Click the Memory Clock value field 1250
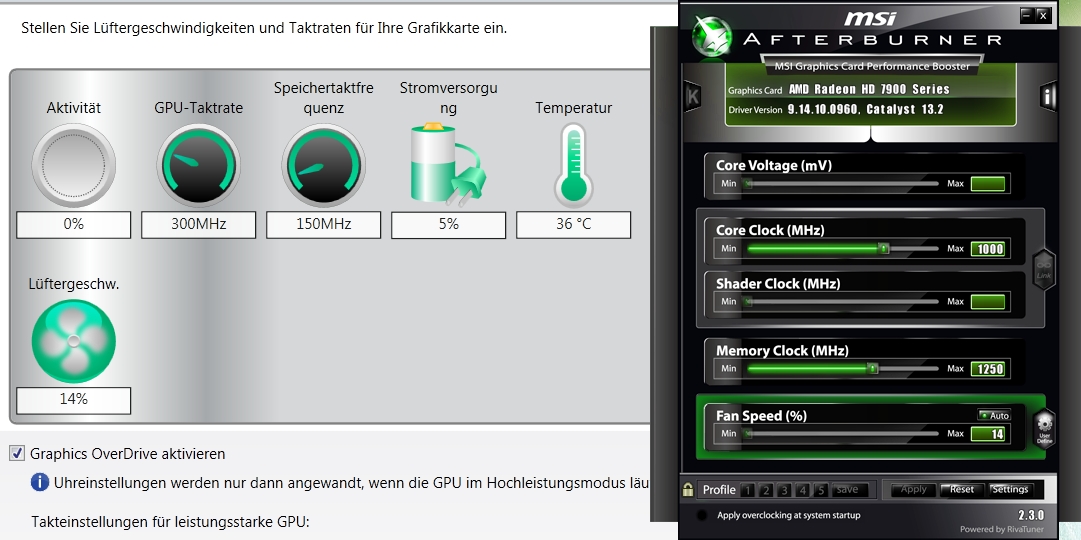This screenshot has height=540, width=1081. tap(988, 369)
